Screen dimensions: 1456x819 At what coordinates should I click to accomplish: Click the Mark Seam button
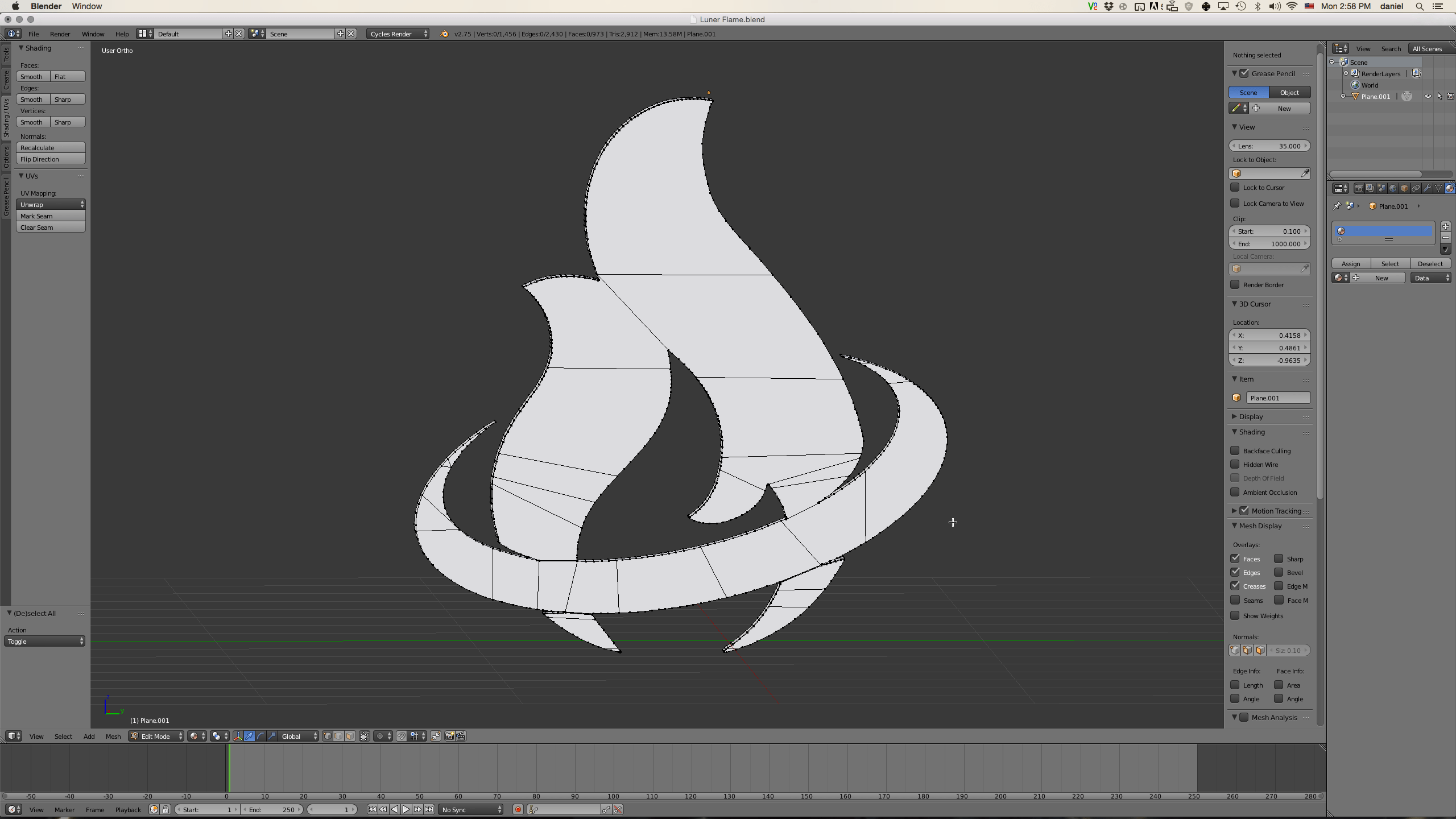(51, 216)
